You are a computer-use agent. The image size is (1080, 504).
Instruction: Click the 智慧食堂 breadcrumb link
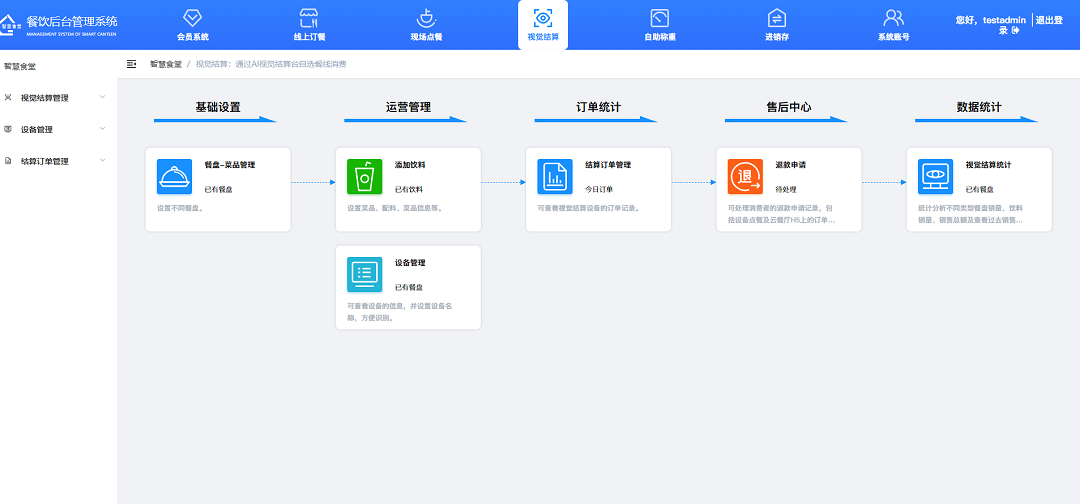coord(166,64)
